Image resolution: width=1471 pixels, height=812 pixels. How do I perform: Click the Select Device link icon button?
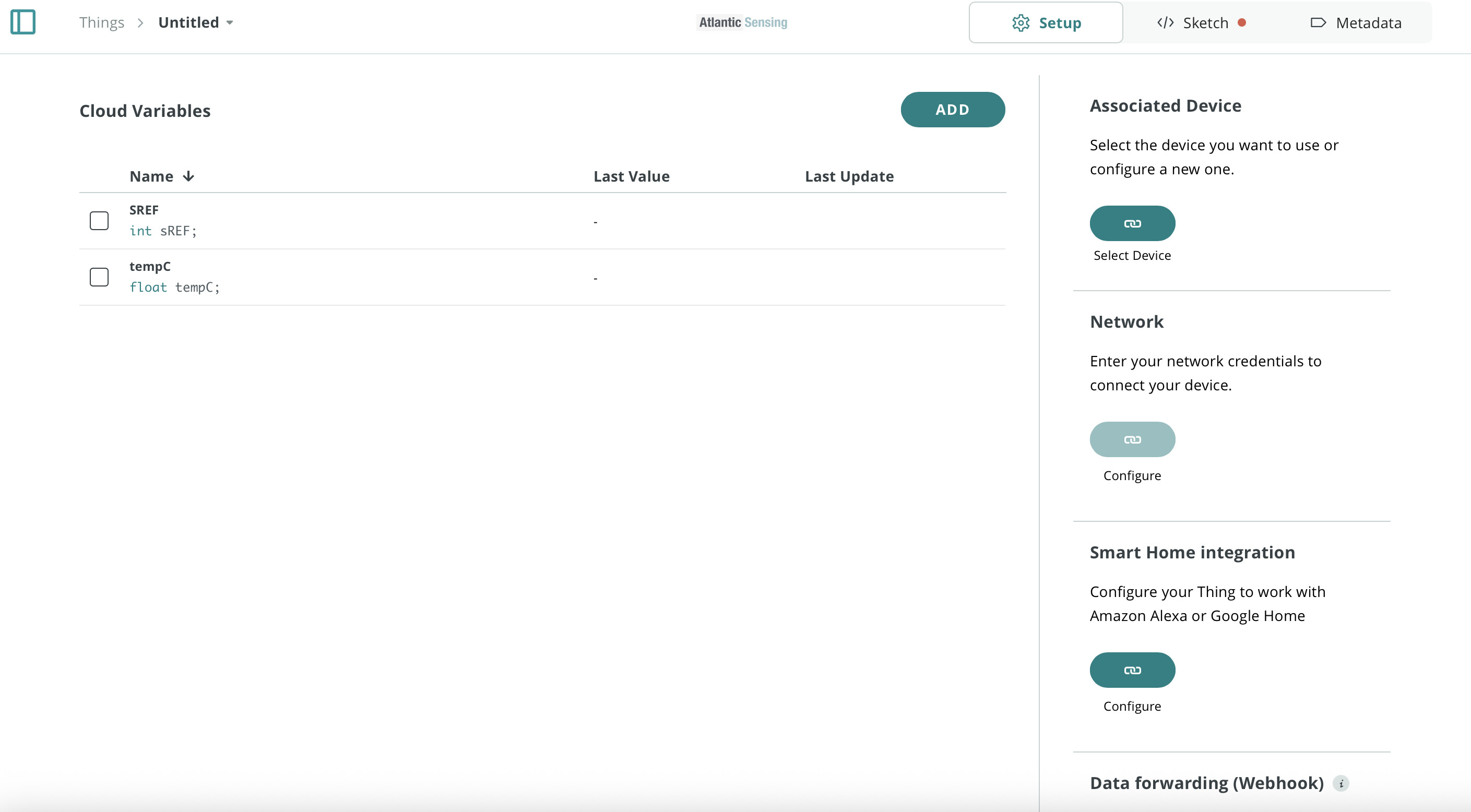[1132, 223]
